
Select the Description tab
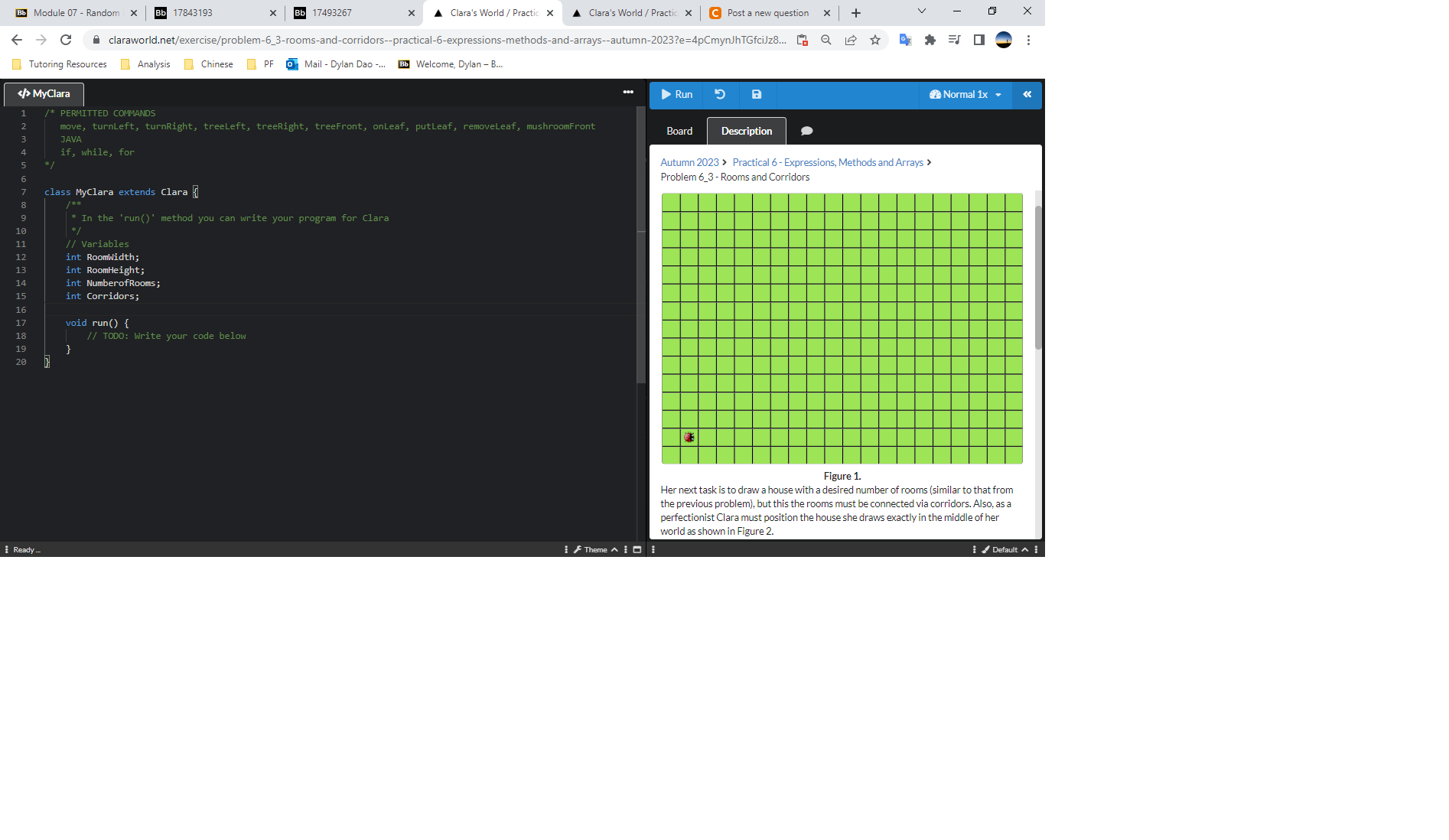tap(747, 132)
